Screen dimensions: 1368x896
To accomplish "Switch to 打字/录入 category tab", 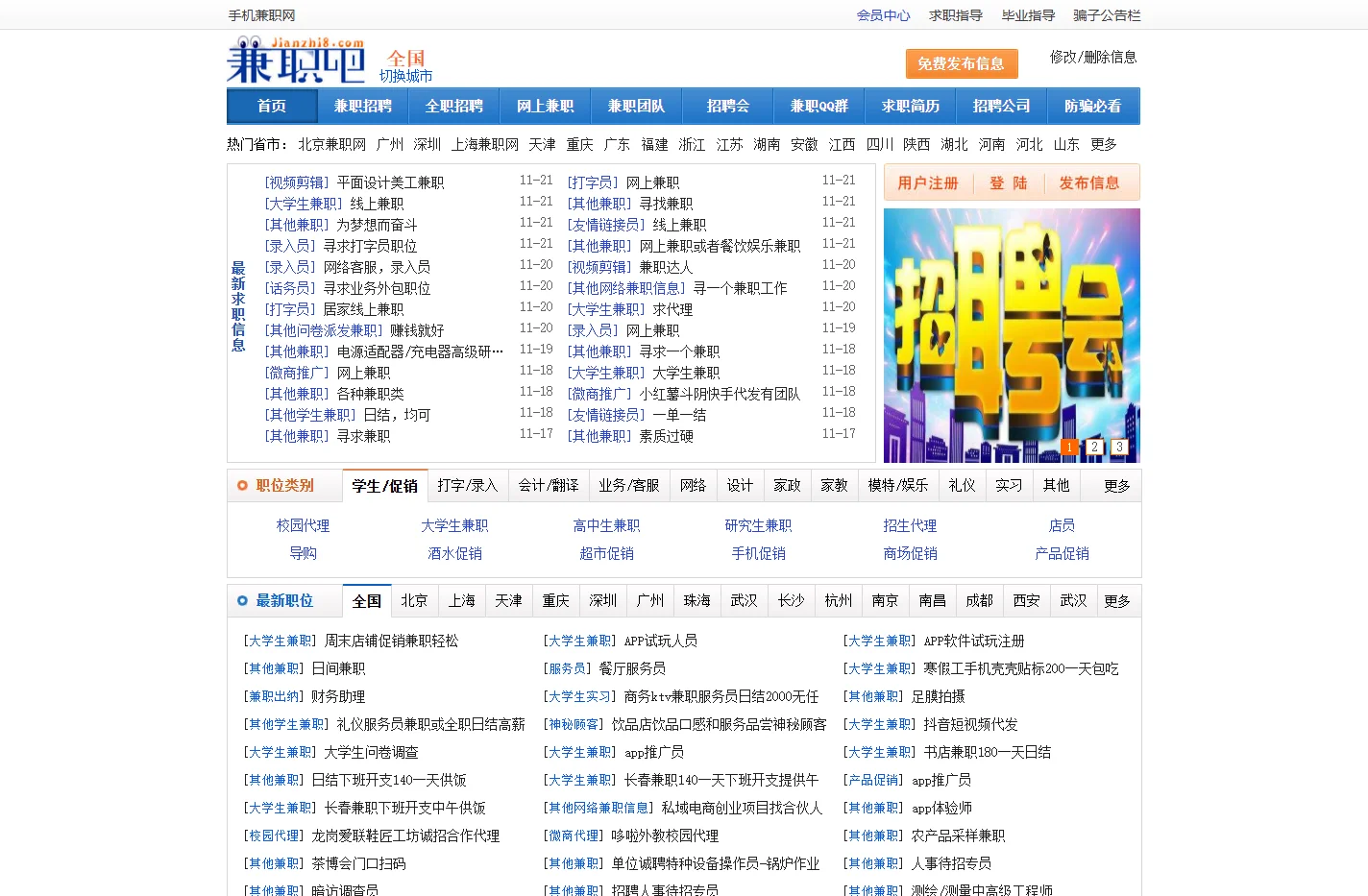I will pos(468,486).
